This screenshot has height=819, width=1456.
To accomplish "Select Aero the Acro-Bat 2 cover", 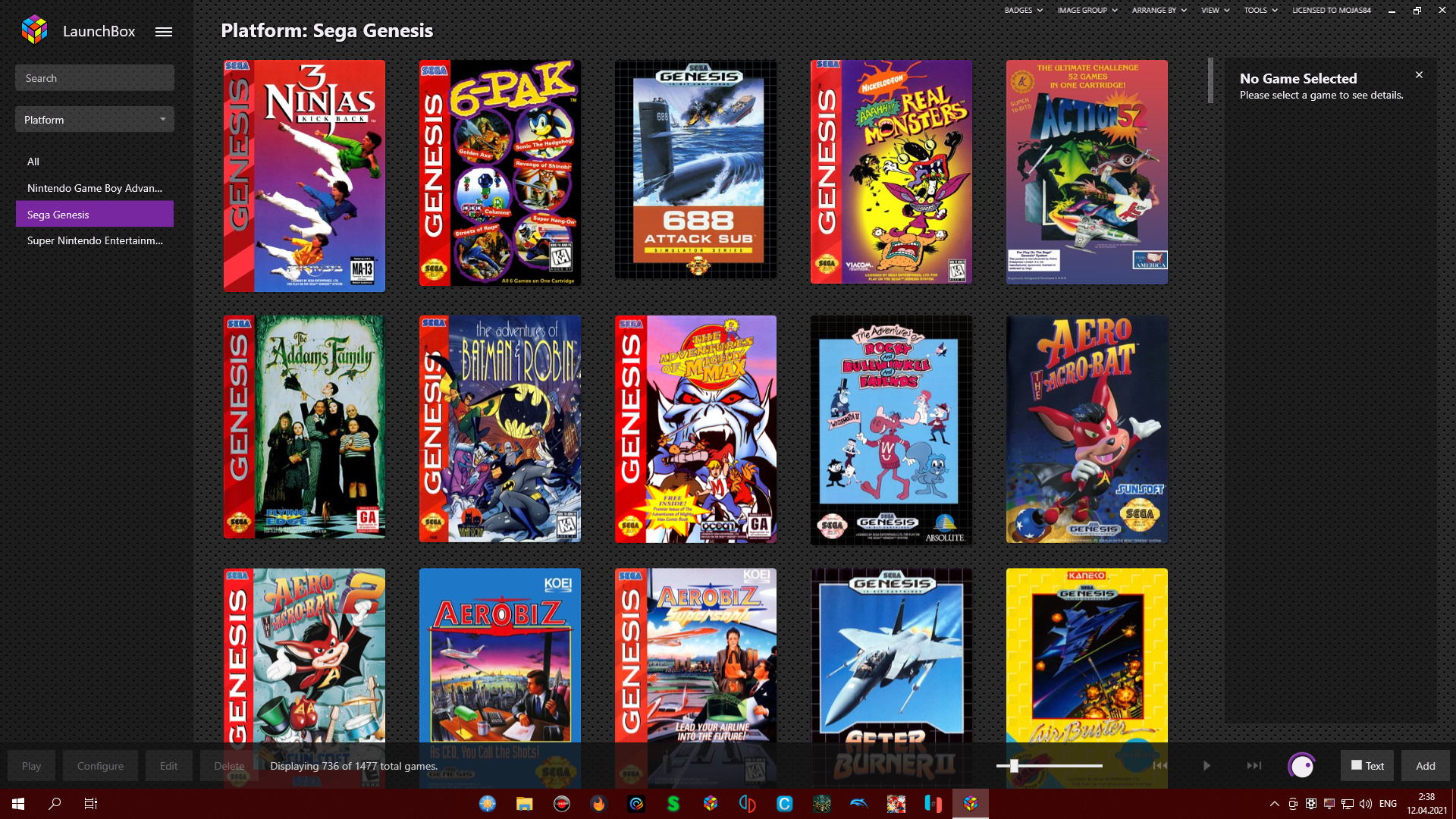I will [304, 656].
